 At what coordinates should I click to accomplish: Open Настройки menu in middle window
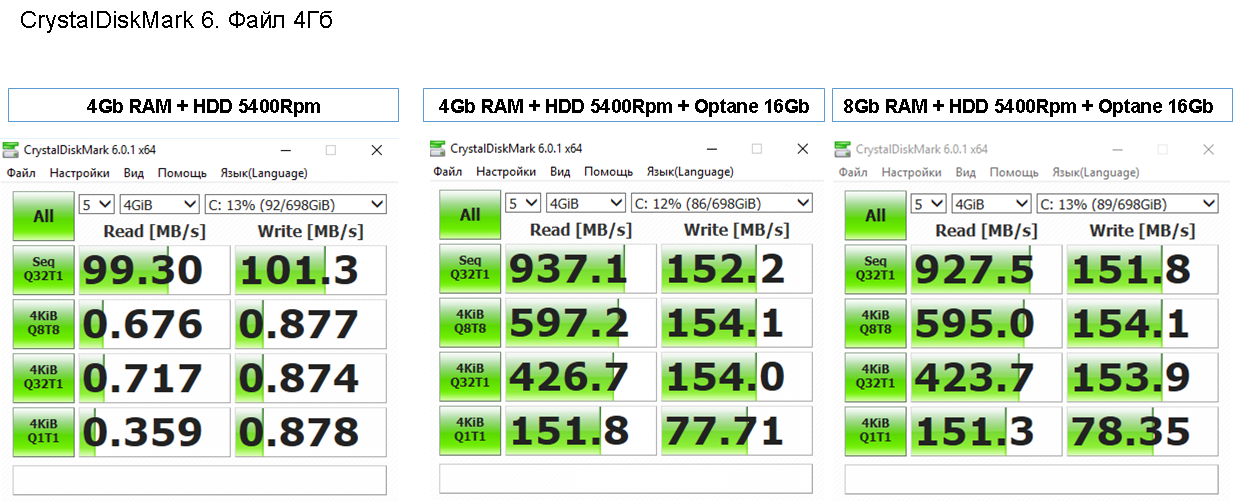pyautogui.click(x=506, y=172)
